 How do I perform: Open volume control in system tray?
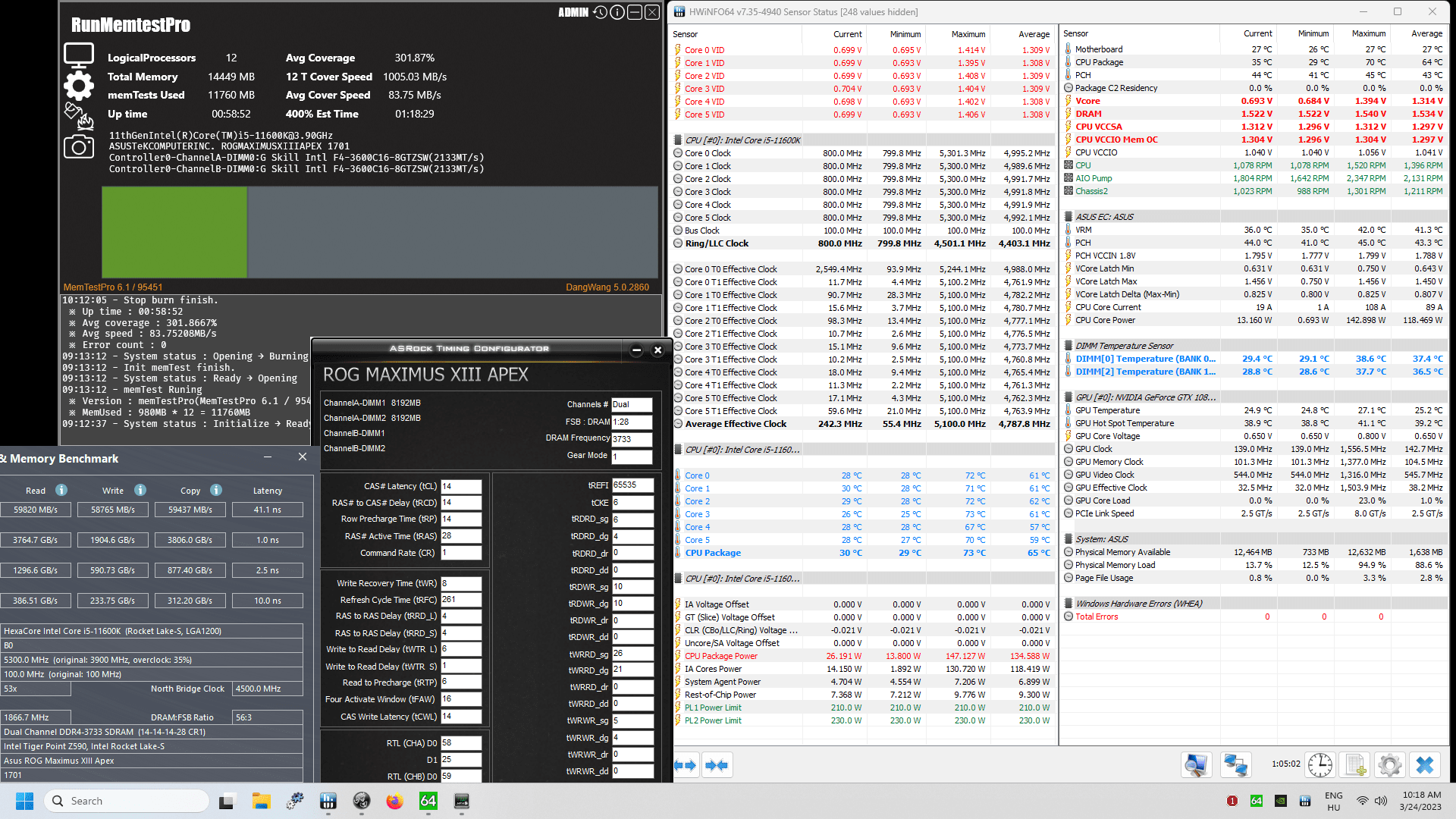(1381, 801)
